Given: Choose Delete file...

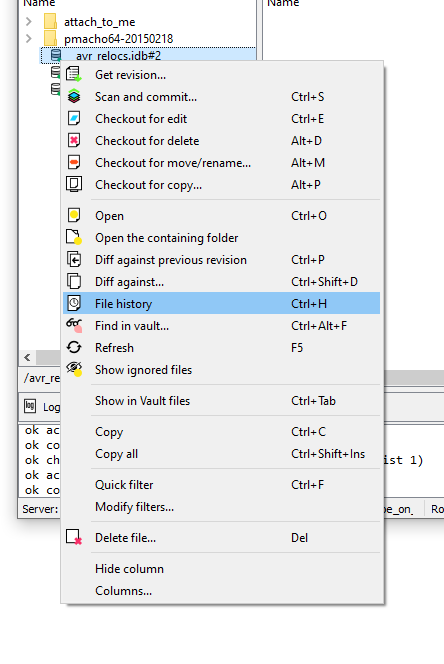Looking at the screenshot, I should pos(221,537).
